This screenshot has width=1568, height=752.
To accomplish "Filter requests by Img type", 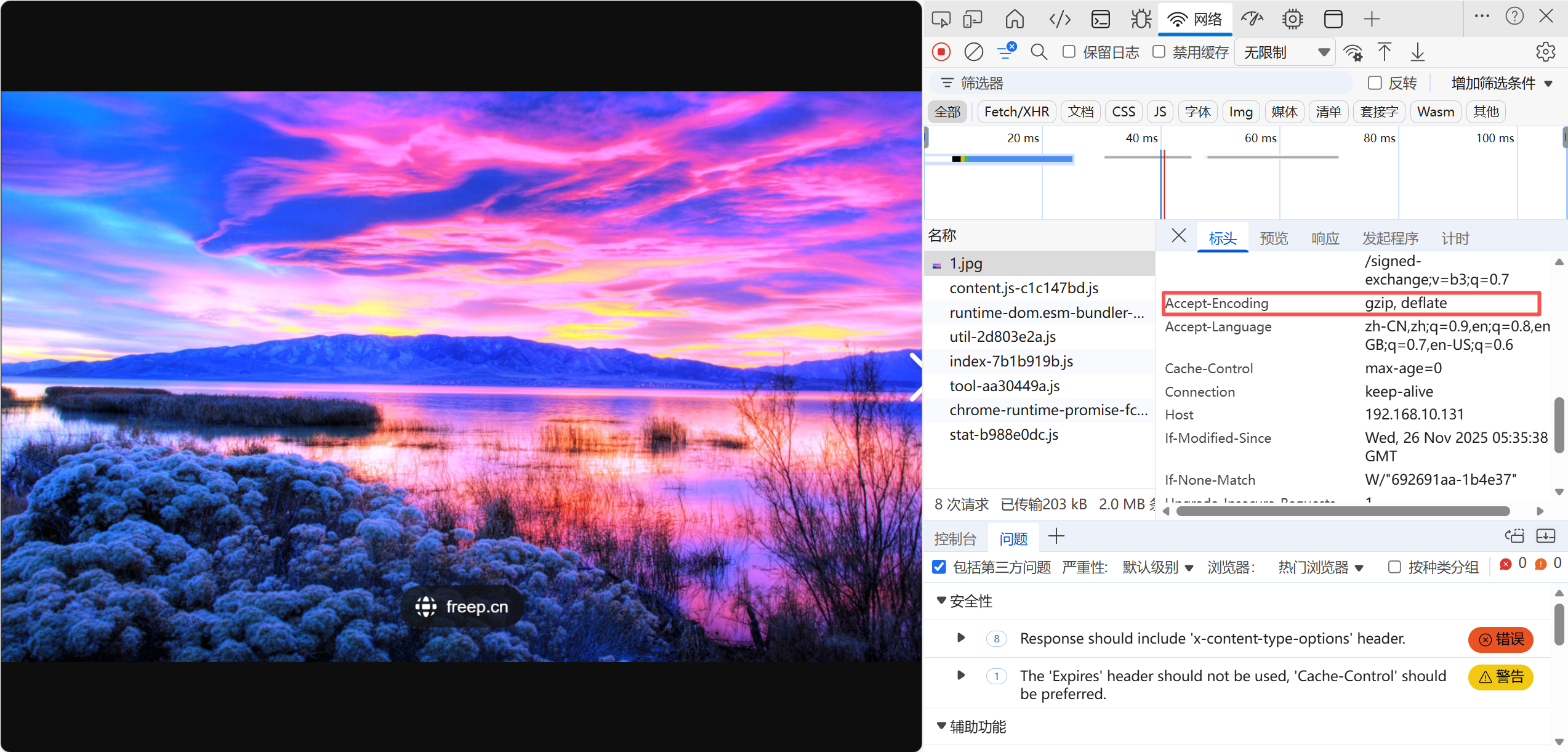I will (x=1240, y=111).
